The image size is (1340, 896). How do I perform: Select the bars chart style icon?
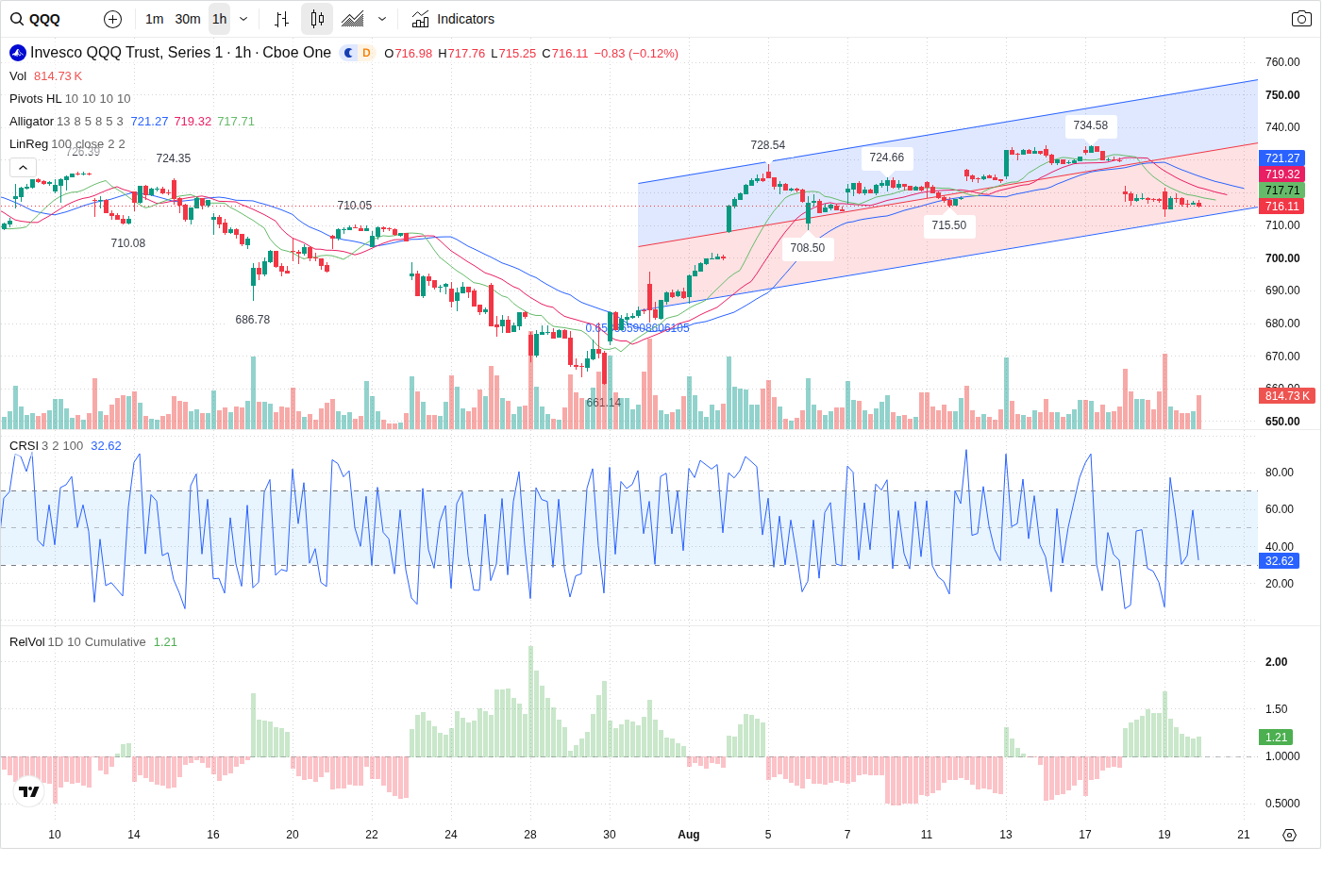click(x=281, y=19)
